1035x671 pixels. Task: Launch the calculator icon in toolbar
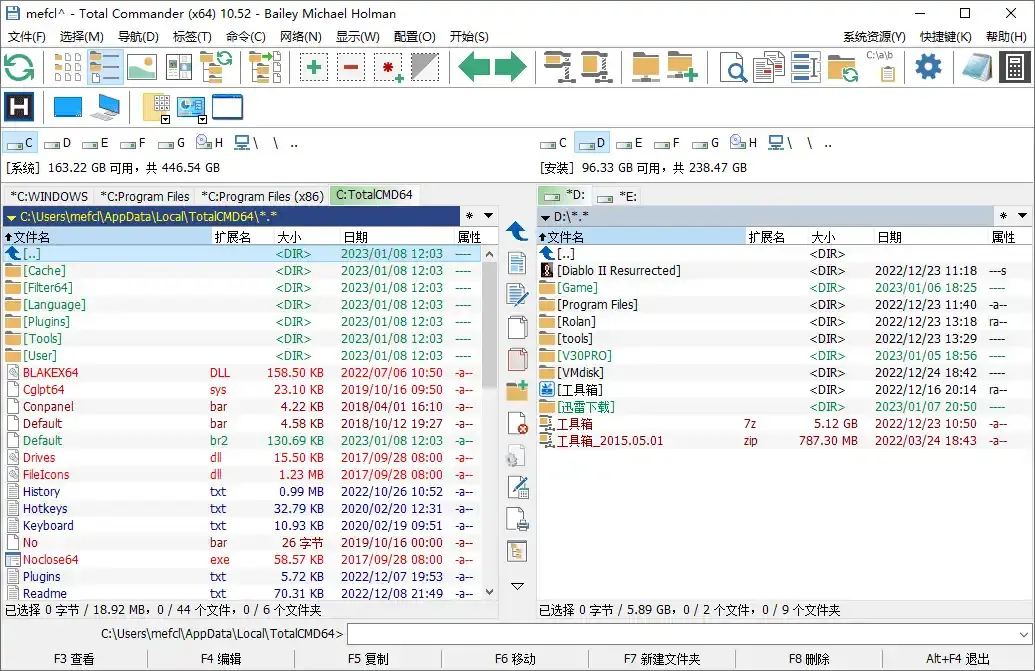tap(1014, 67)
